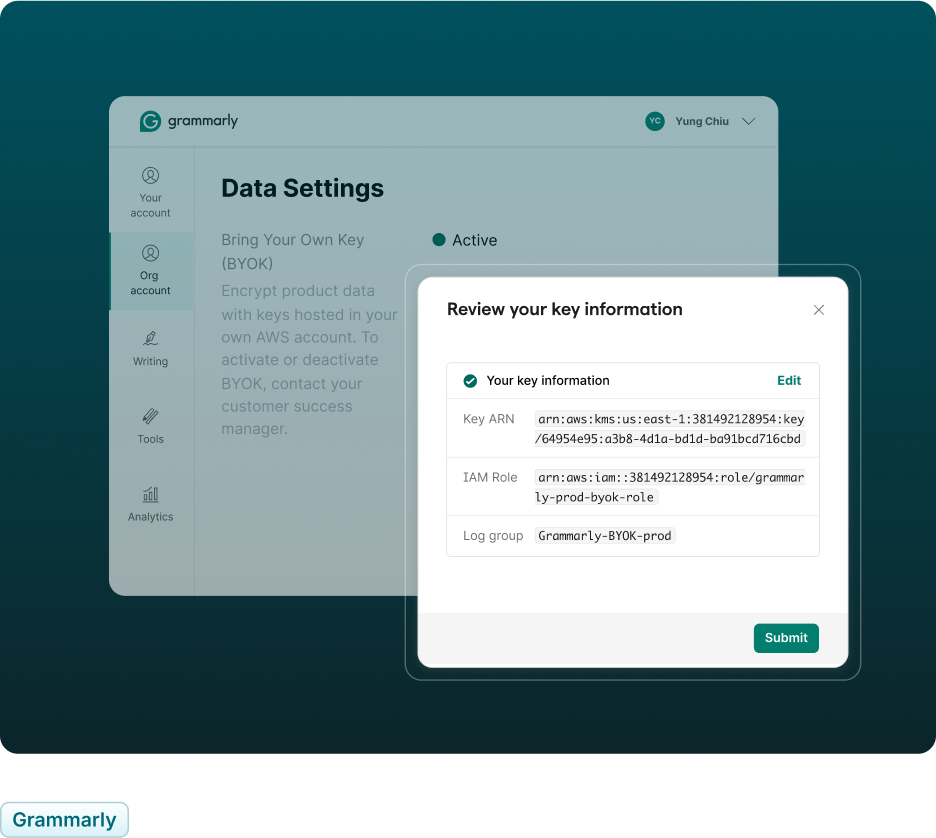Click the green Active status dot

[x=439, y=240]
